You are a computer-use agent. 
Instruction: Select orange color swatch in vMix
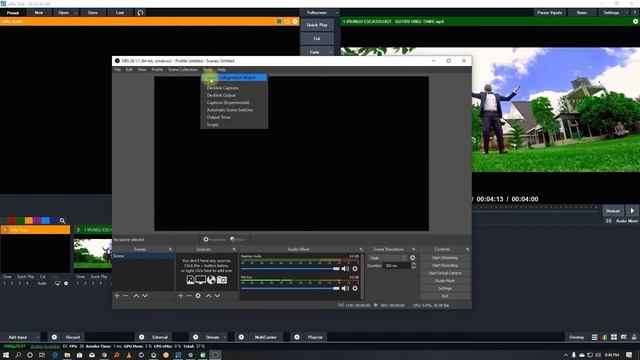pyautogui.click(x=29, y=221)
